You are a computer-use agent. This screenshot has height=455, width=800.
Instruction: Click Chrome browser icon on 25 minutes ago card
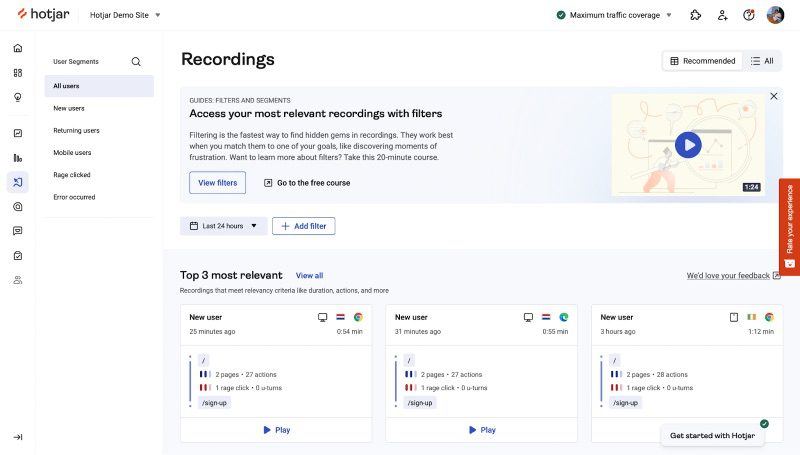[x=358, y=317]
